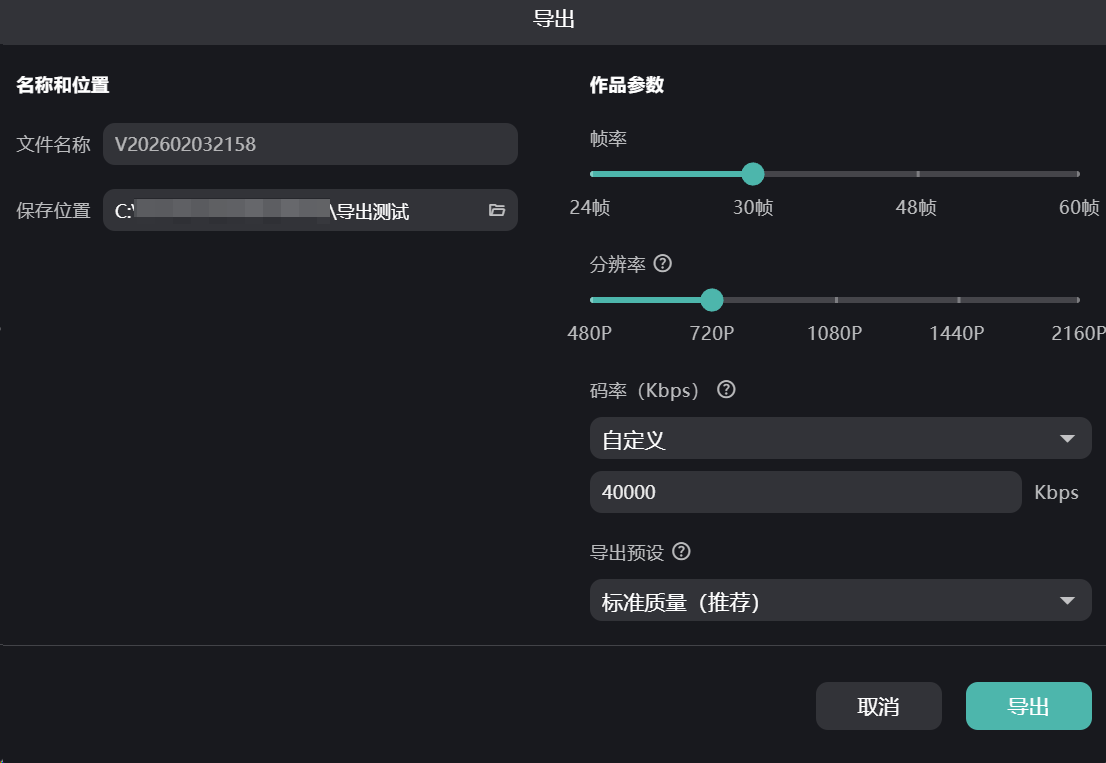Click the 40000 Kbps bitrate input field
This screenshot has width=1106, height=763.
tap(805, 492)
